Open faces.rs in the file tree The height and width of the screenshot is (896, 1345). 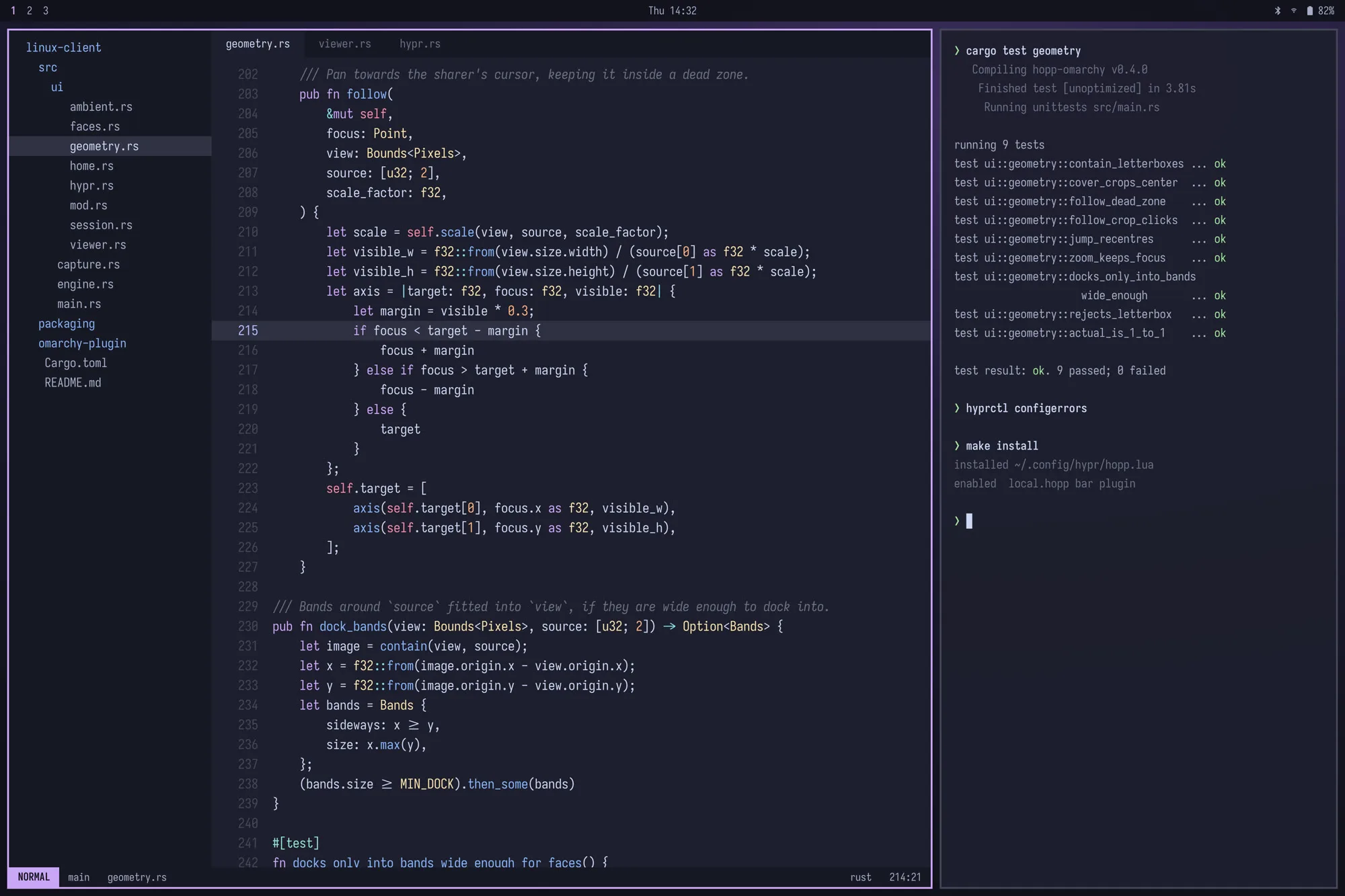95,126
